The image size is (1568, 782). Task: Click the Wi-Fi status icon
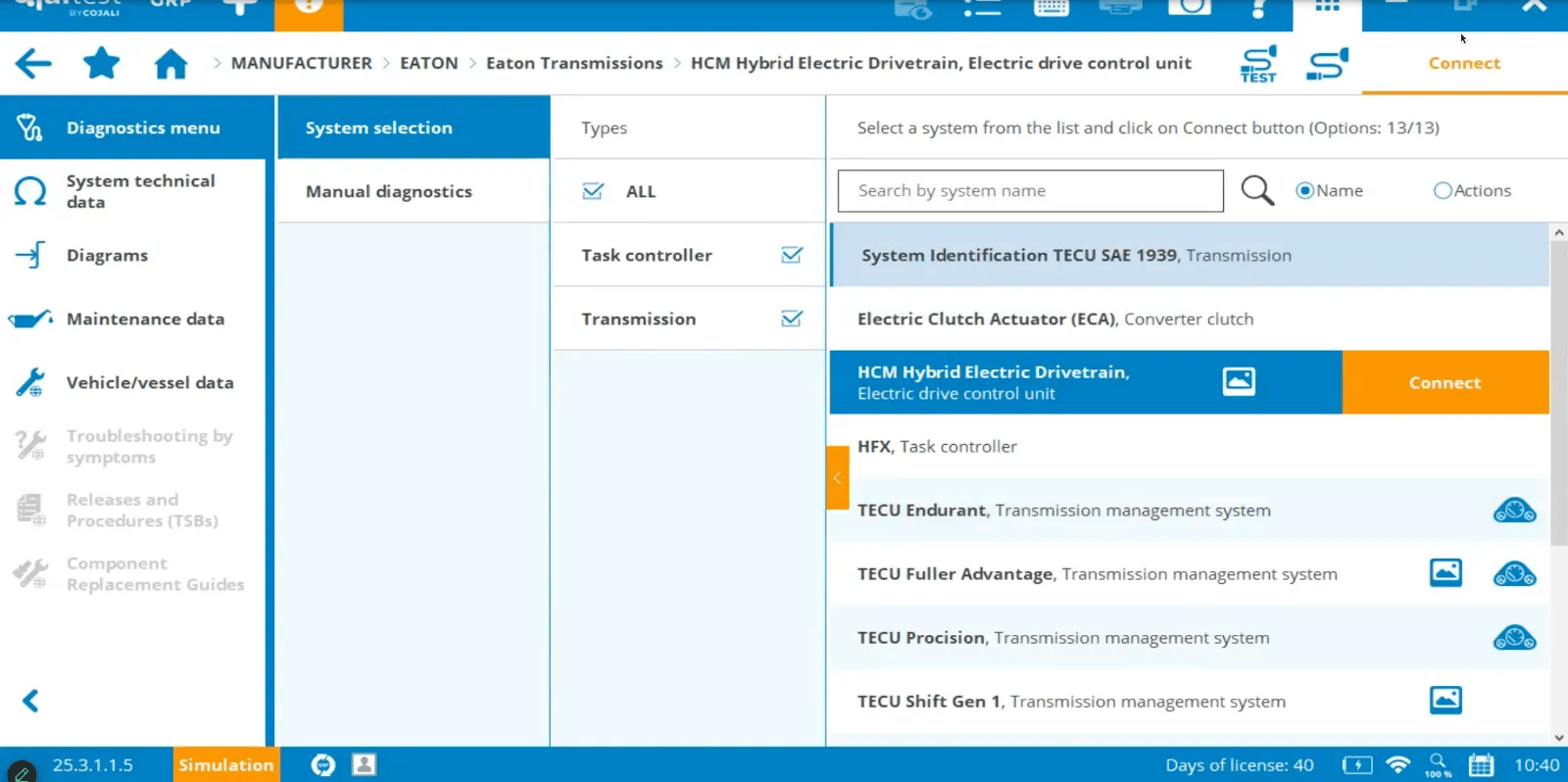pos(1398,765)
